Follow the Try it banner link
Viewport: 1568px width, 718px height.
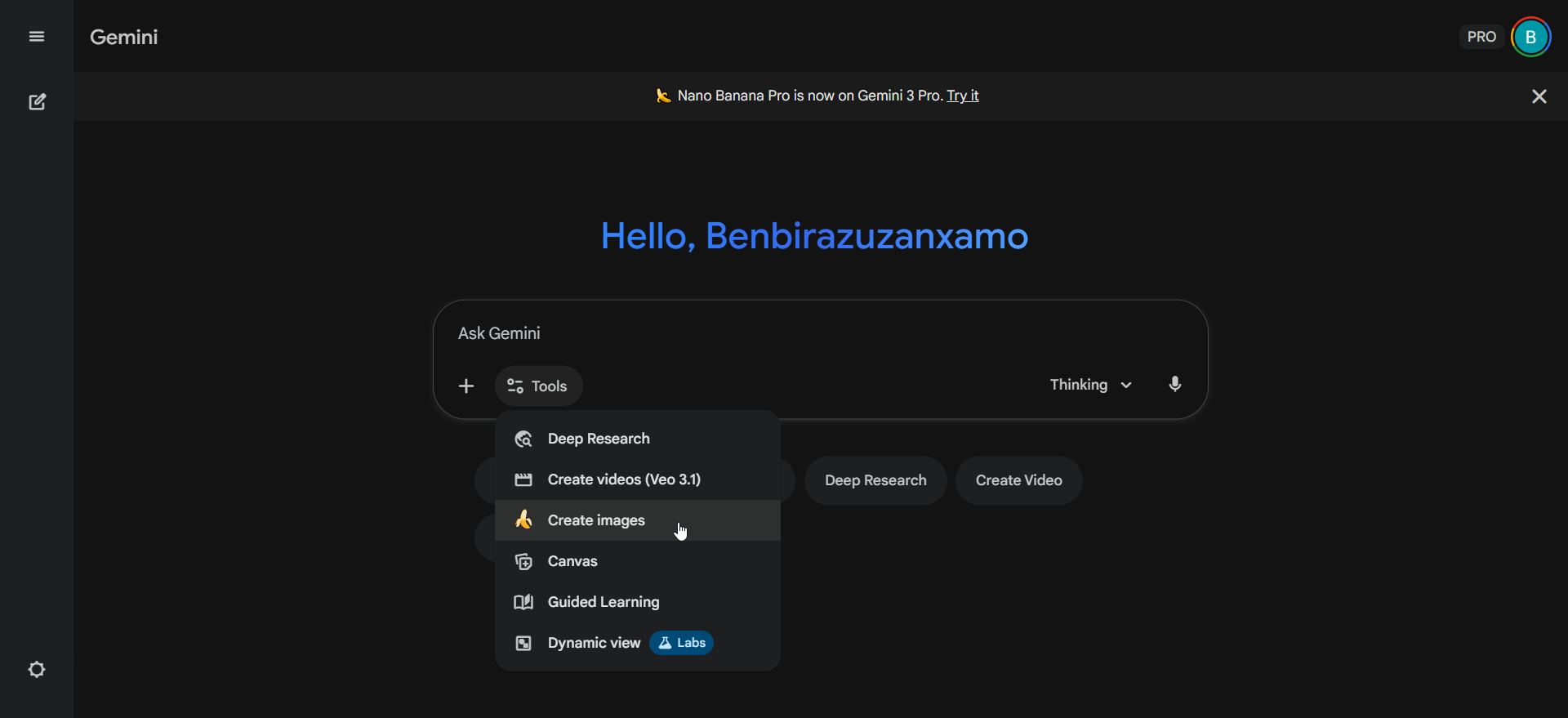[962, 96]
